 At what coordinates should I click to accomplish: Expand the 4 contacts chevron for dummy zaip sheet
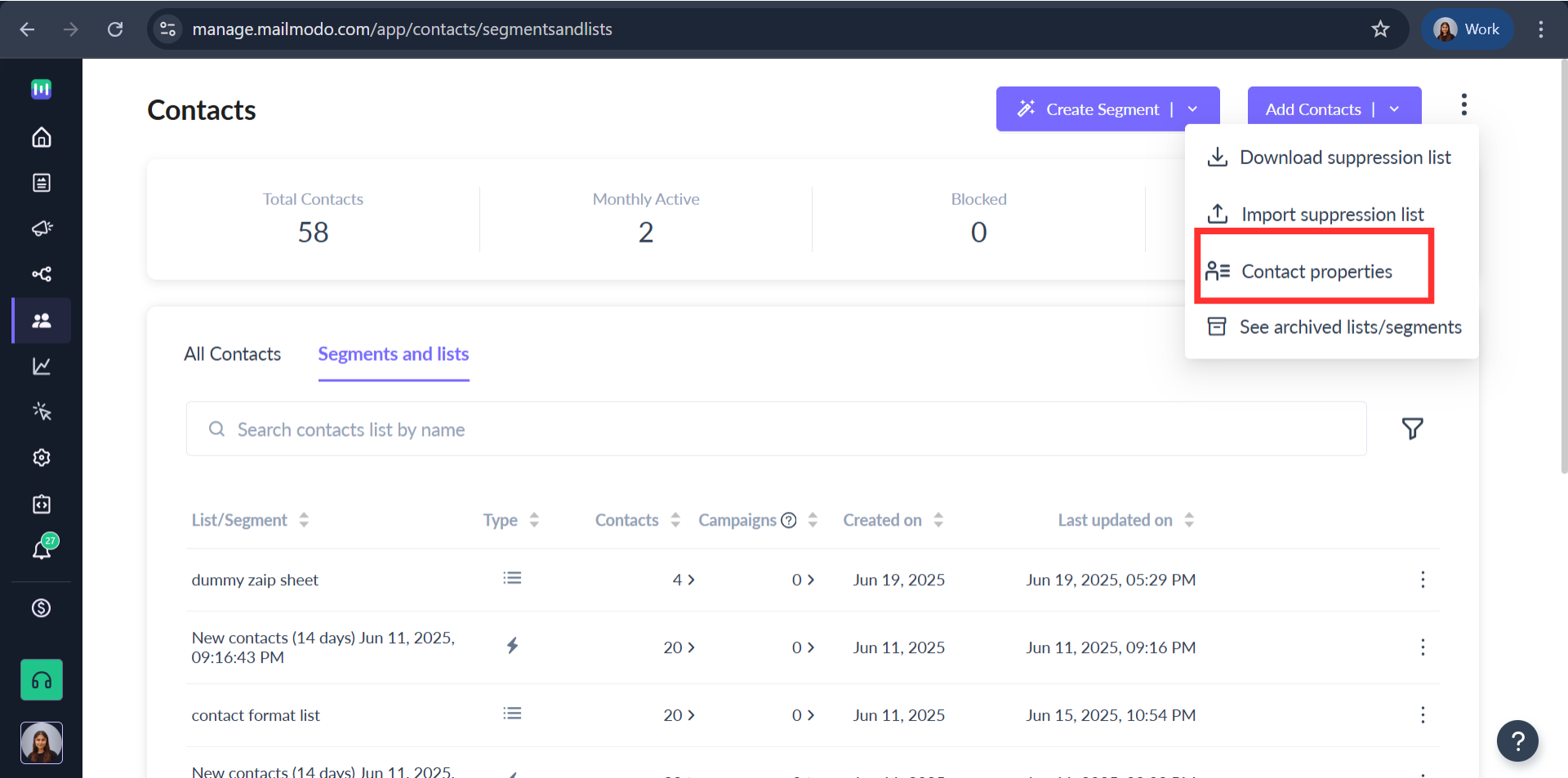point(691,580)
